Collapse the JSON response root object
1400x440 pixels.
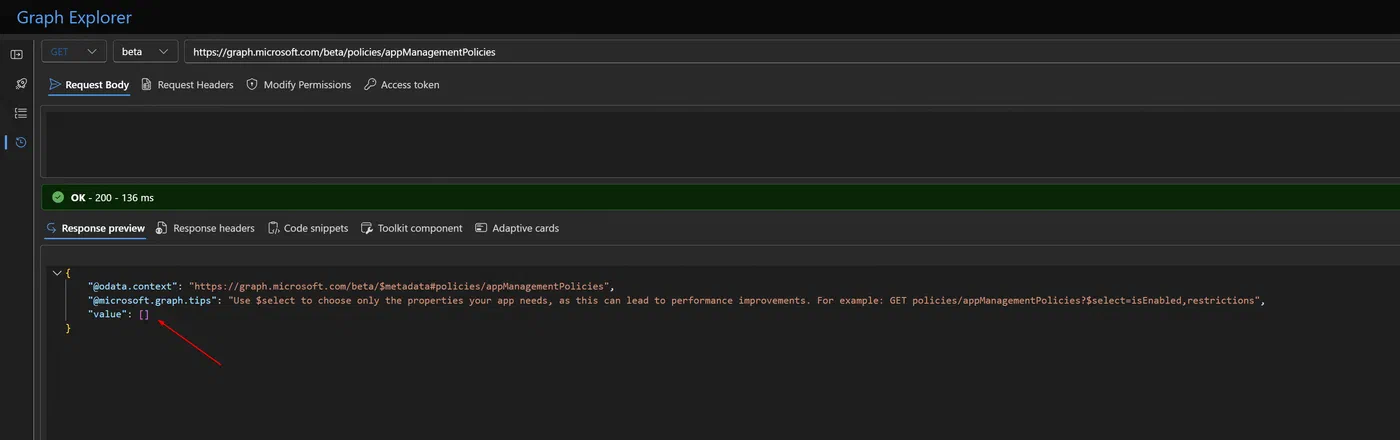pos(56,272)
